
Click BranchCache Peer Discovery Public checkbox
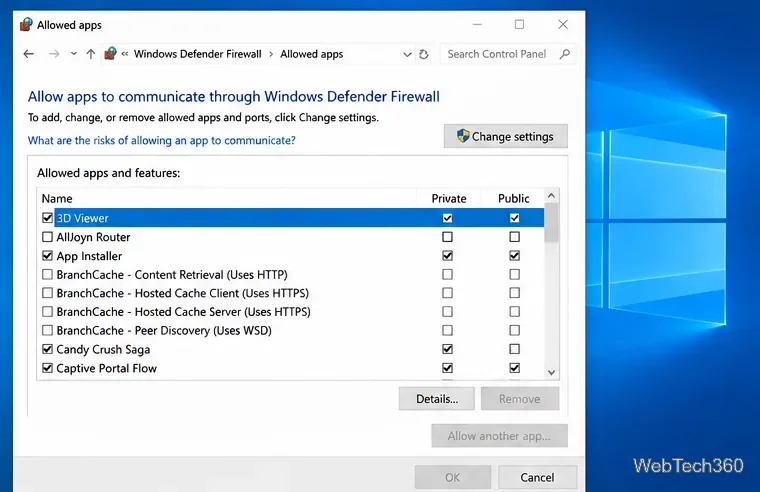coord(515,330)
